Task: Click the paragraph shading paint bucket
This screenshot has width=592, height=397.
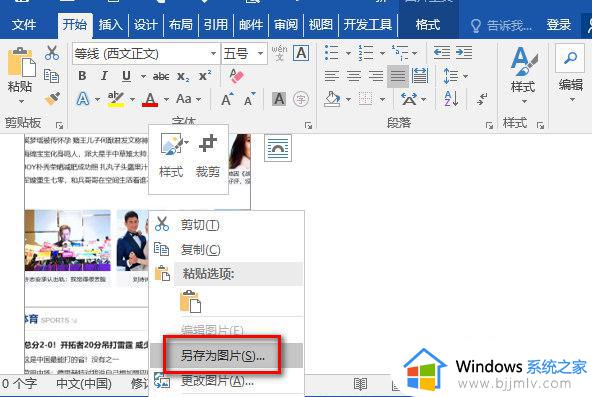Action: (x=332, y=99)
